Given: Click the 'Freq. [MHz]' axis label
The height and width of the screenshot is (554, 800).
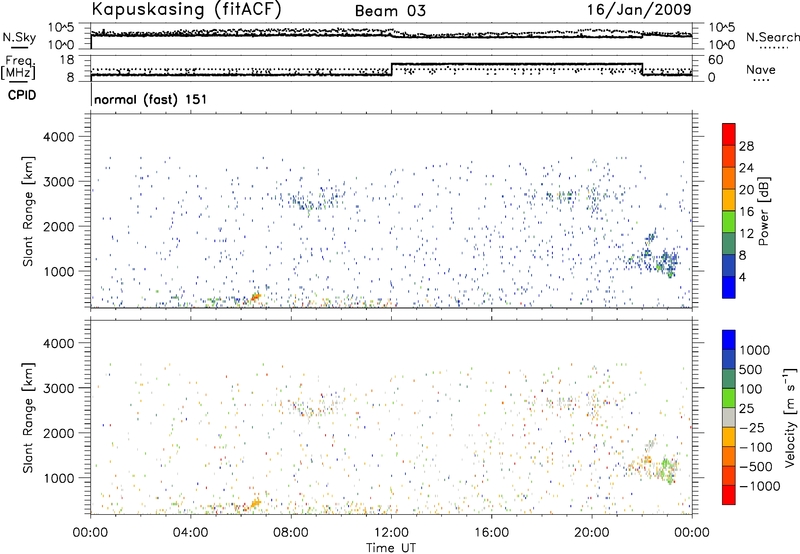Looking at the screenshot, I should tap(19, 67).
